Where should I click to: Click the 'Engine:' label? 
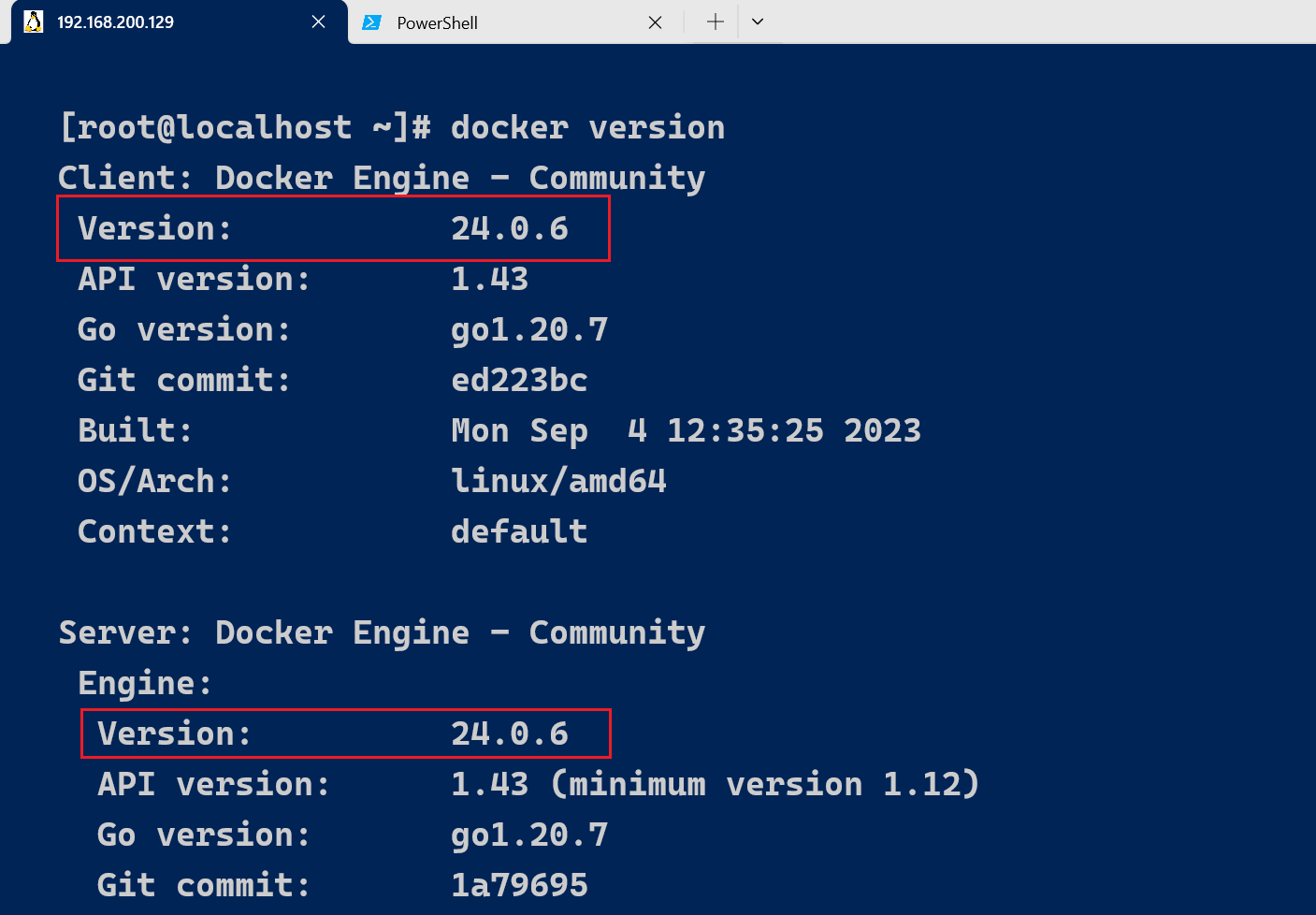tap(145, 683)
